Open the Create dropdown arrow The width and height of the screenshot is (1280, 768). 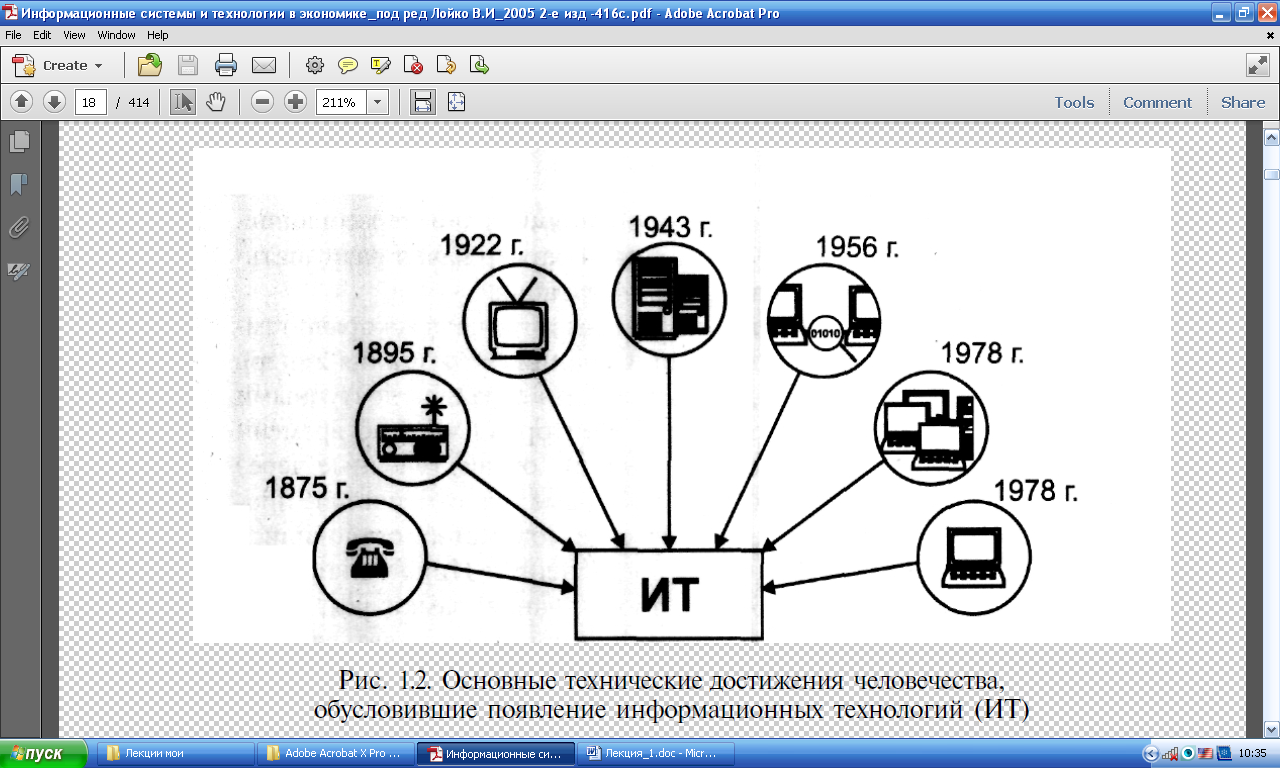coord(98,66)
